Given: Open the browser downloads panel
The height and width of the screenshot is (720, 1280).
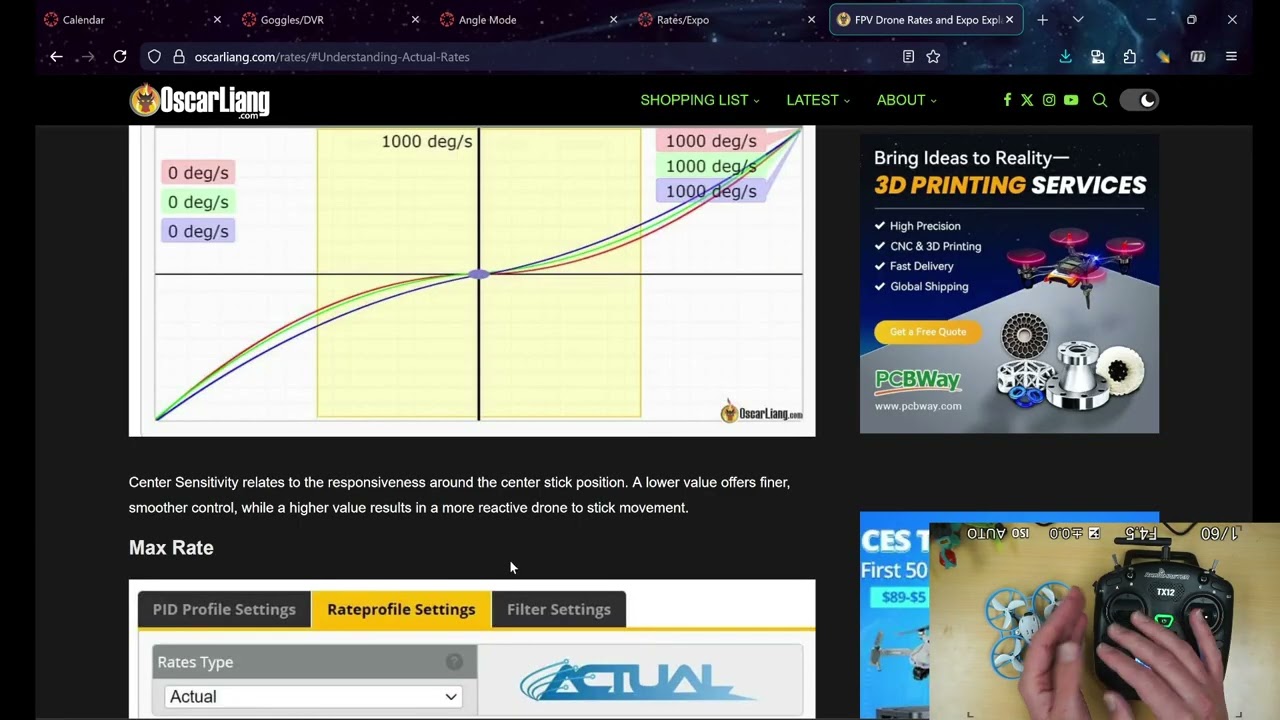Looking at the screenshot, I should pyautogui.click(x=1065, y=57).
